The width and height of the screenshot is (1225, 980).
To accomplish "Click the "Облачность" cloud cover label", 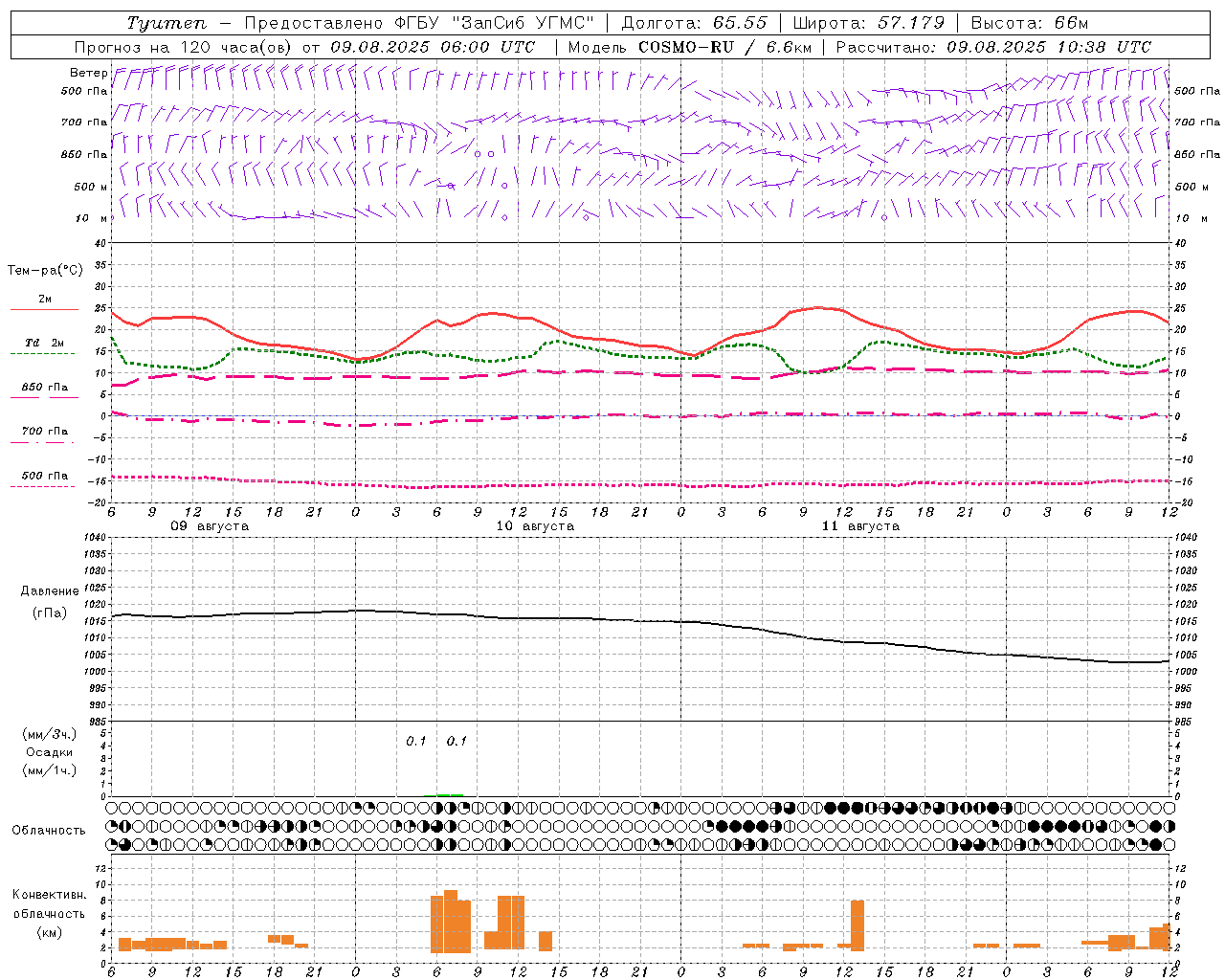I will [49, 830].
